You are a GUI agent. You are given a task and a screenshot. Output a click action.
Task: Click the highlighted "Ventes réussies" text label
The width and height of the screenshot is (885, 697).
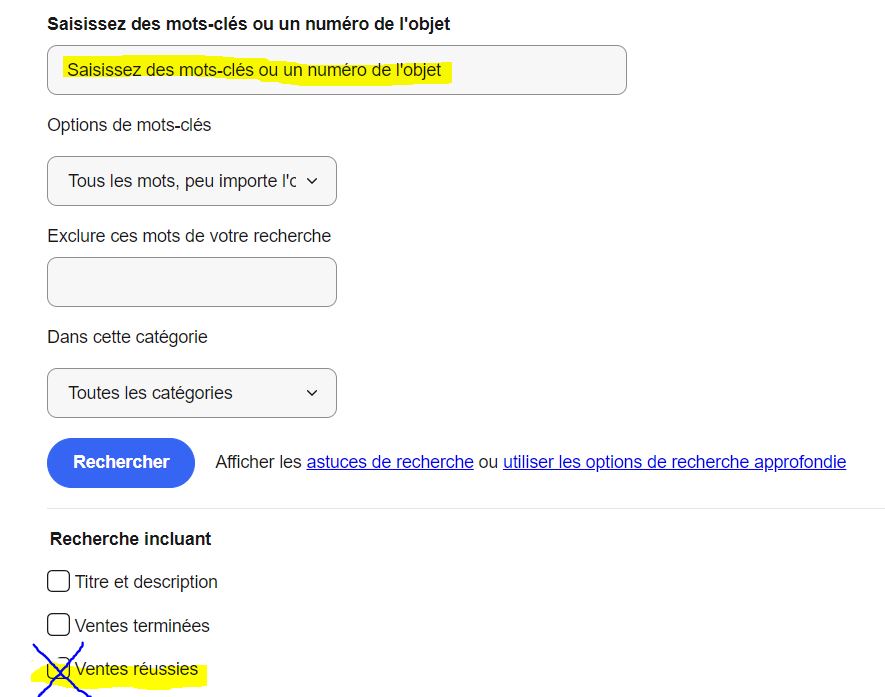(137, 669)
